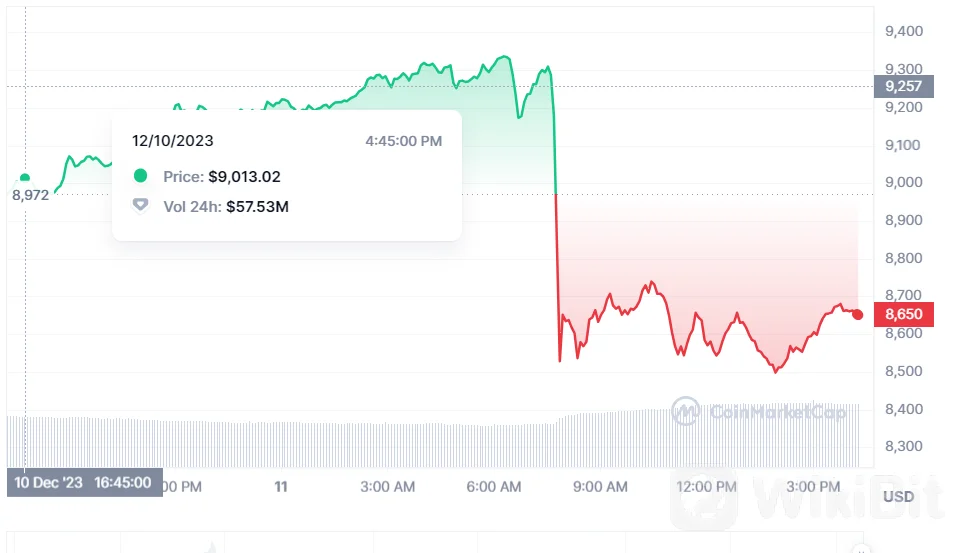Click the 9:00 AM time axis label
Image resolution: width=962 pixels, height=553 pixels.
point(600,487)
